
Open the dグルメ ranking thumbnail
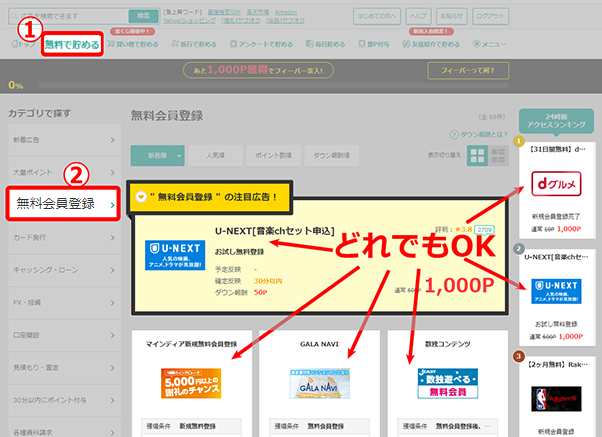pyautogui.click(x=557, y=186)
